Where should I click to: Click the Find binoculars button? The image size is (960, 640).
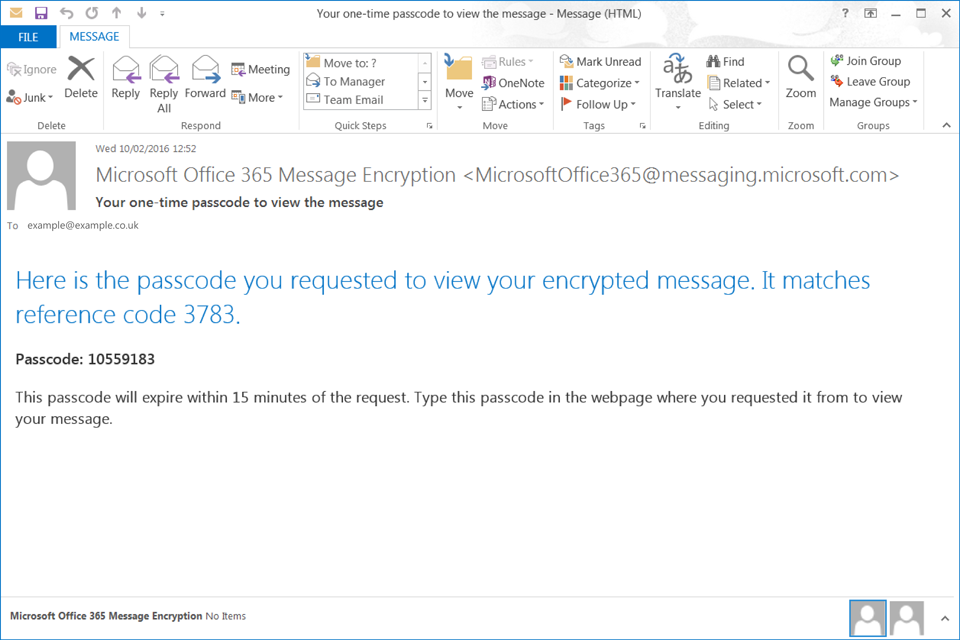pyautogui.click(x=725, y=62)
